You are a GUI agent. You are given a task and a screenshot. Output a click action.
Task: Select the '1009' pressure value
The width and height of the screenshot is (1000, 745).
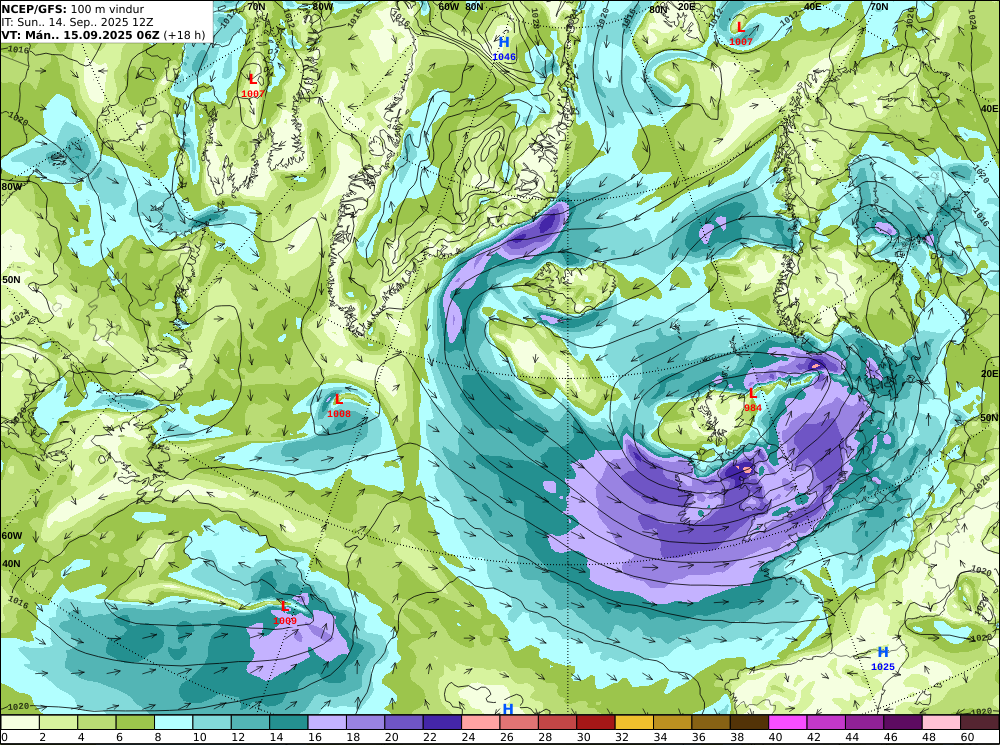point(284,621)
